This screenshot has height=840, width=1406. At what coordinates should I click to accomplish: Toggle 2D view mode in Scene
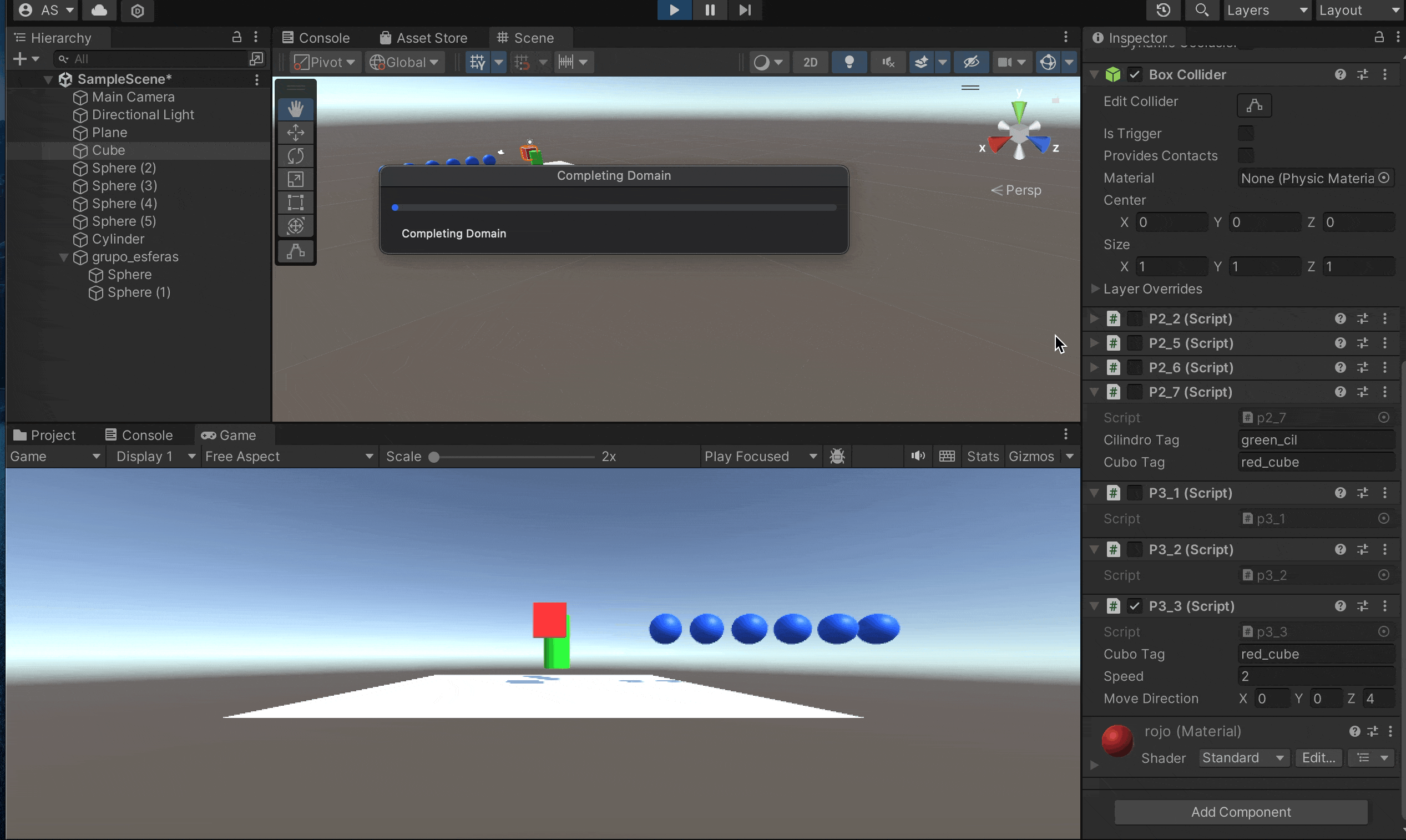(x=810, y=62)
